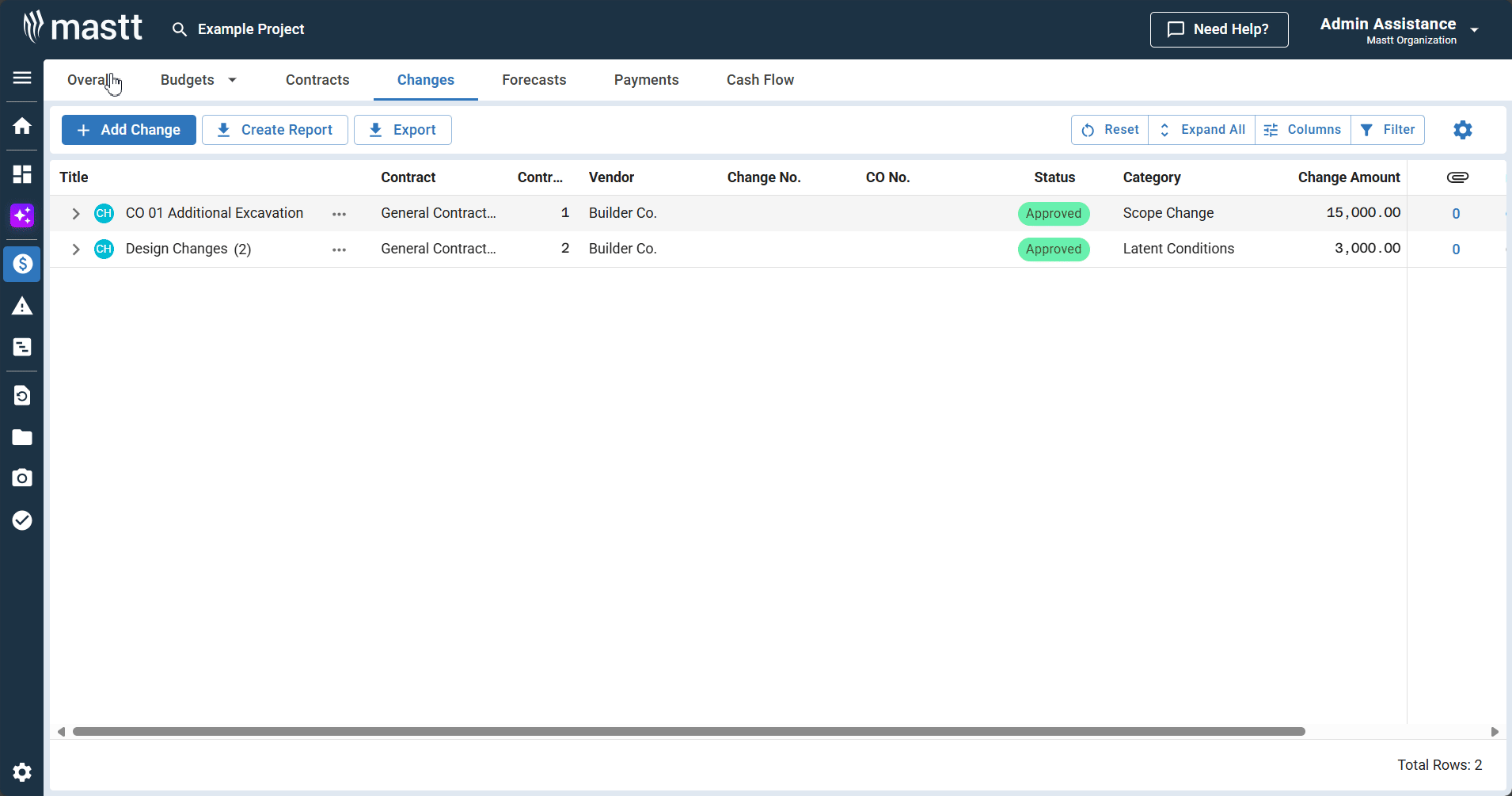Click the Create Report button

[275, 130]
